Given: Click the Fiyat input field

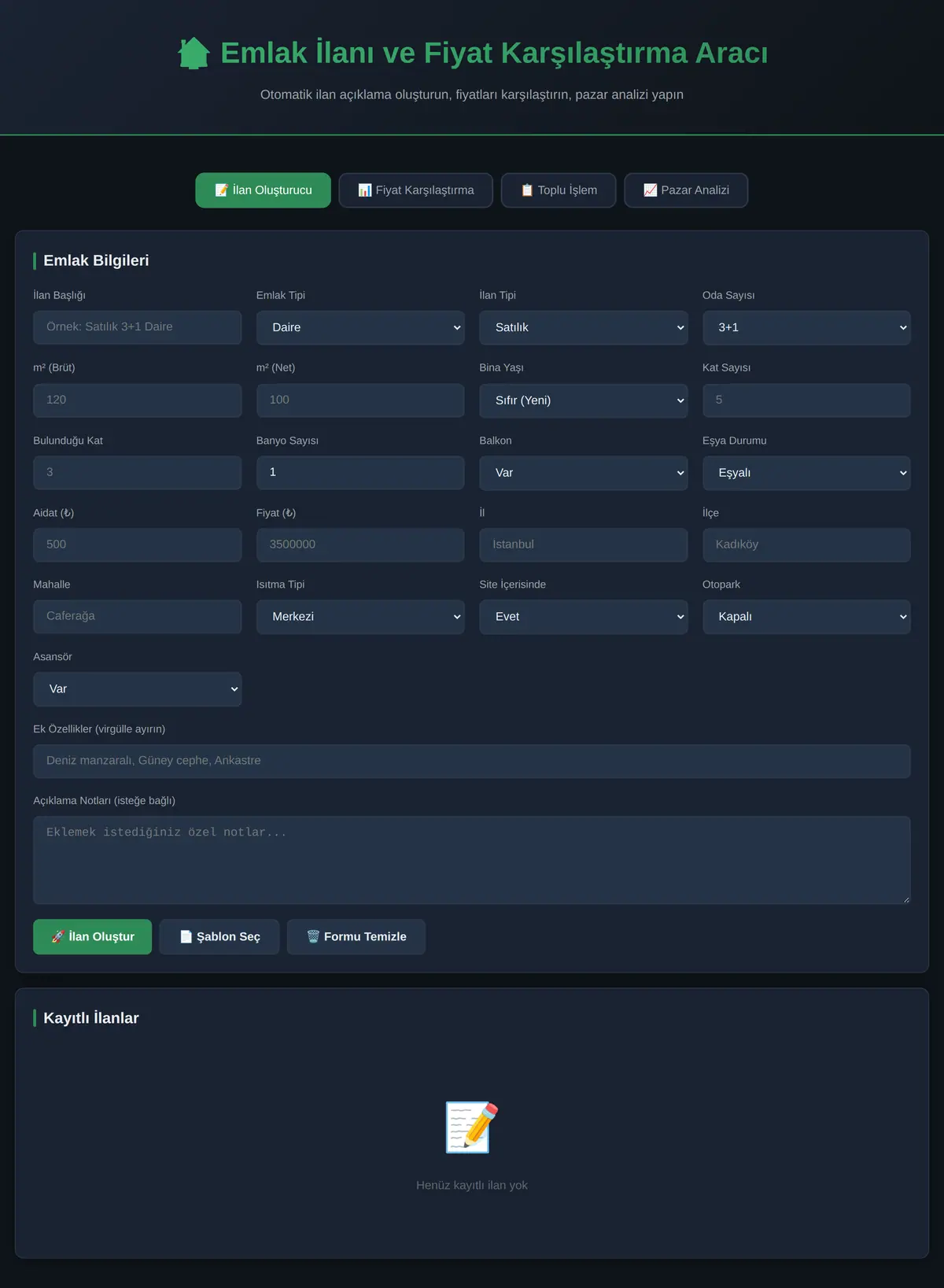Looking at the screenshot, I should click(x=360, y=544).
